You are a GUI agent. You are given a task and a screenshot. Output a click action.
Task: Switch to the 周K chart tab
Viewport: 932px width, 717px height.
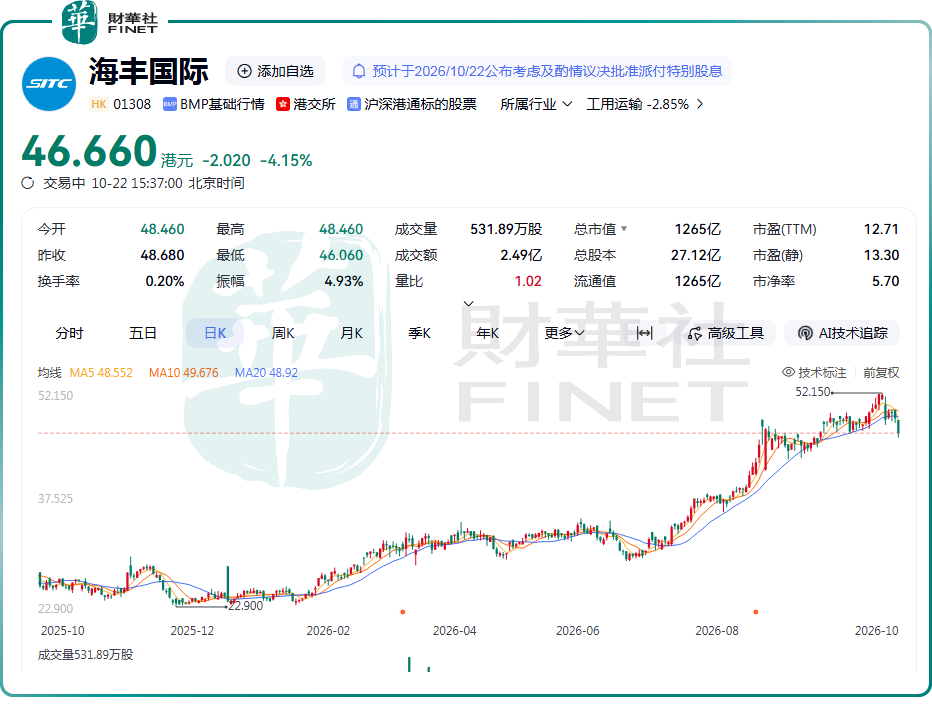pyautogui.click(x=283, y=334)
